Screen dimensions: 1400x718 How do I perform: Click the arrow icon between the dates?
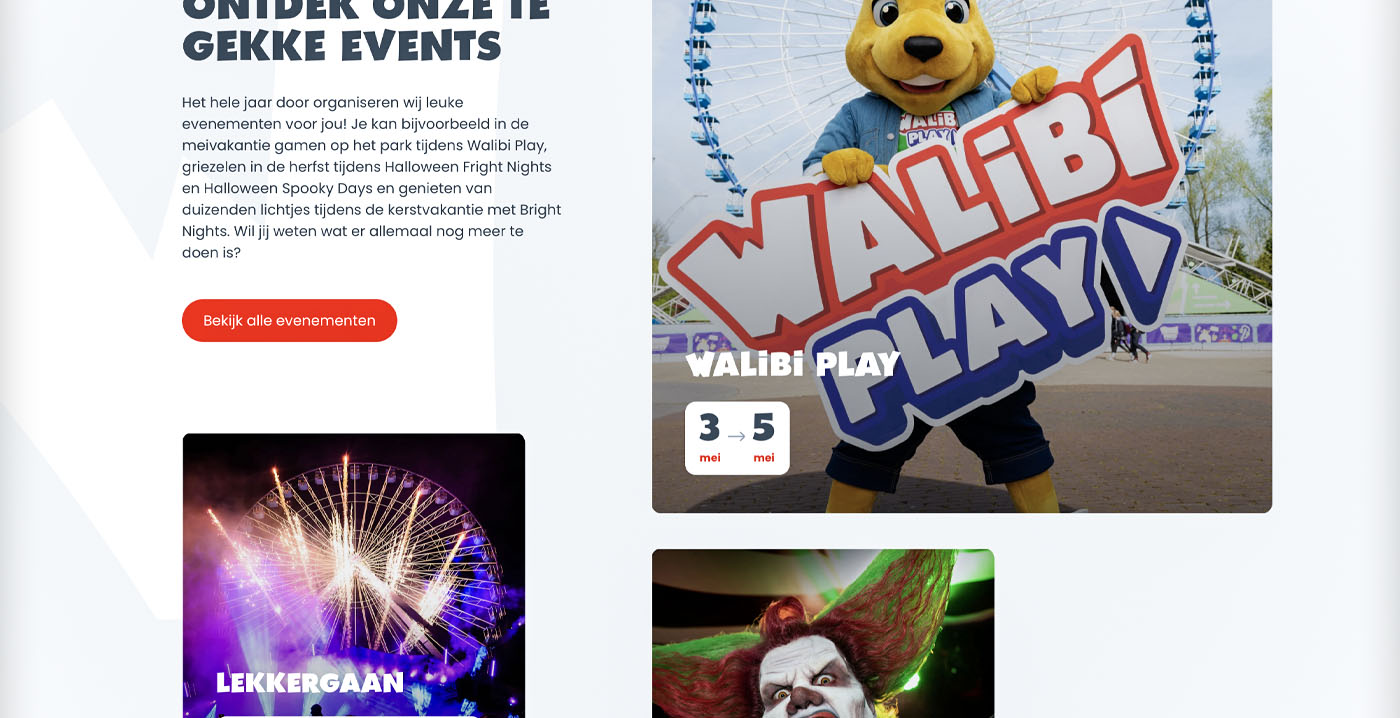(x=736, y=435)
